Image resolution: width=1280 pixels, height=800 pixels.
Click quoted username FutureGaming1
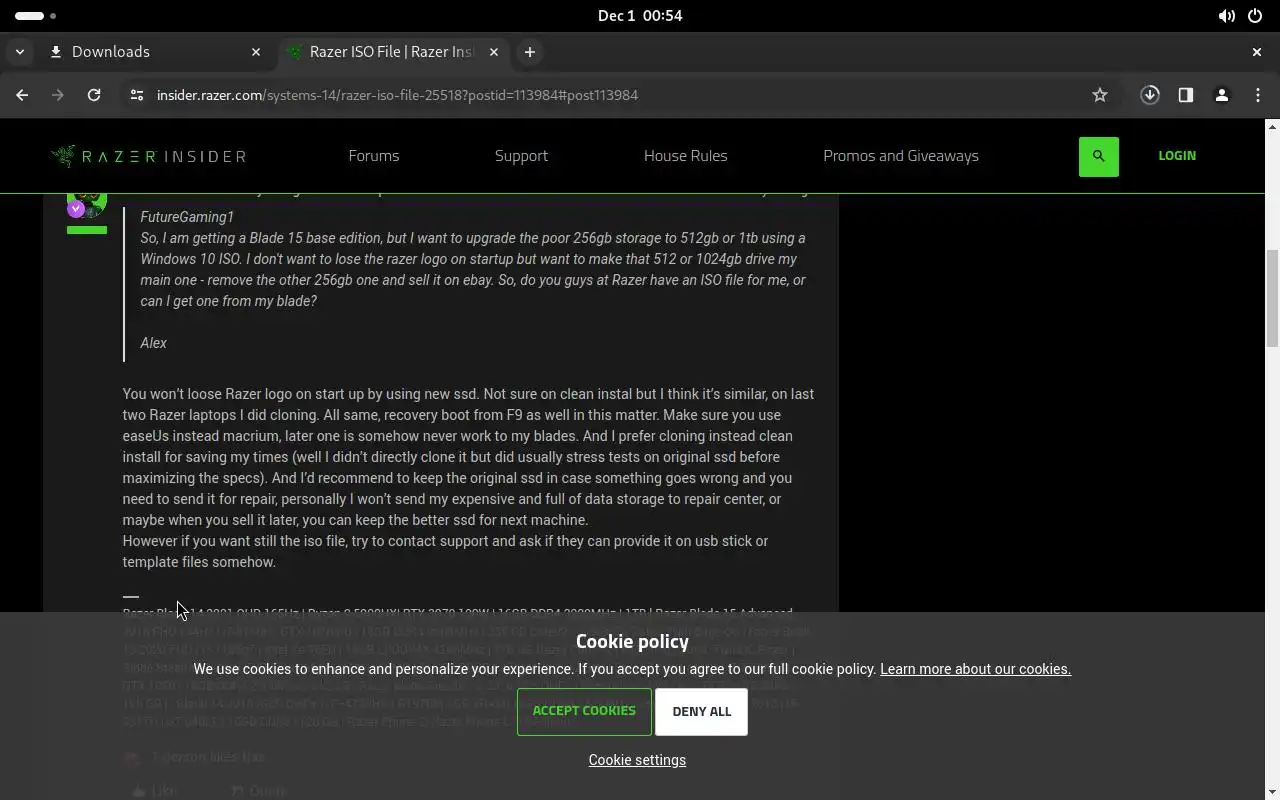tap(187, 217)
